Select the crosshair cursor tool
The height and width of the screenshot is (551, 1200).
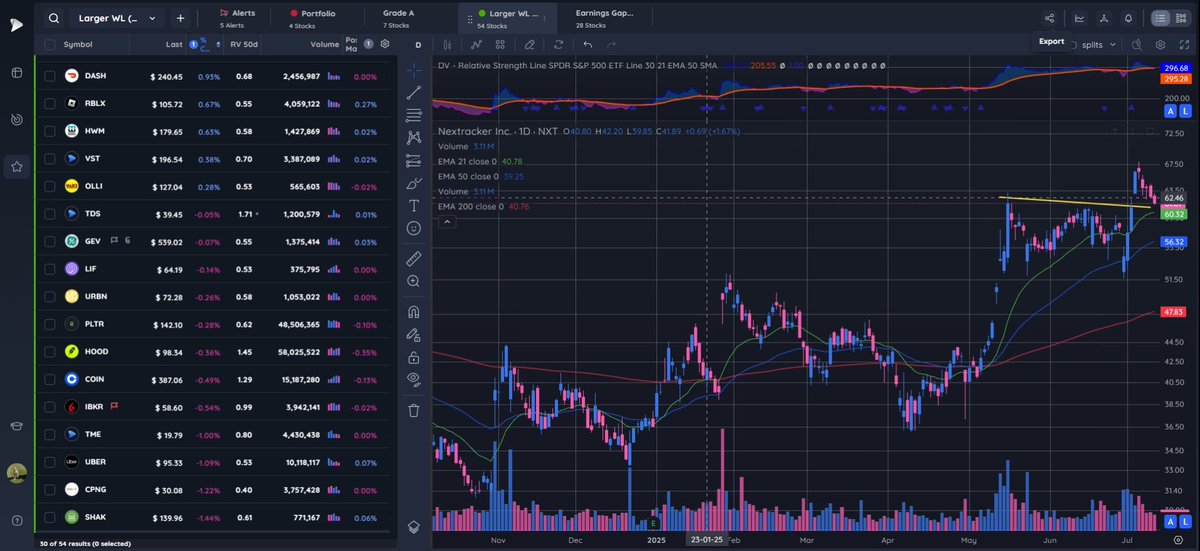tap(414, 70)
